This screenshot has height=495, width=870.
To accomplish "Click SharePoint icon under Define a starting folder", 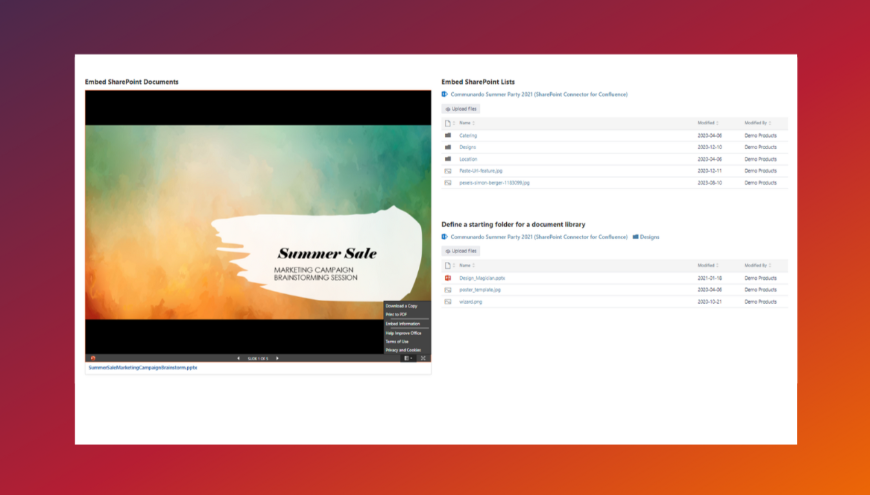I will coord(444,237).
